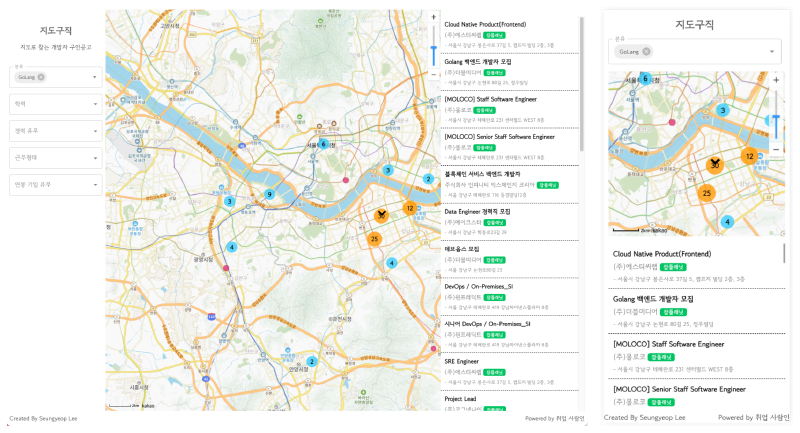Image resolution: width=800 pixels, height=433 pixels.
Task: Open the Data Engineer 경력직 모집 listing
Action: click(477, 212)
